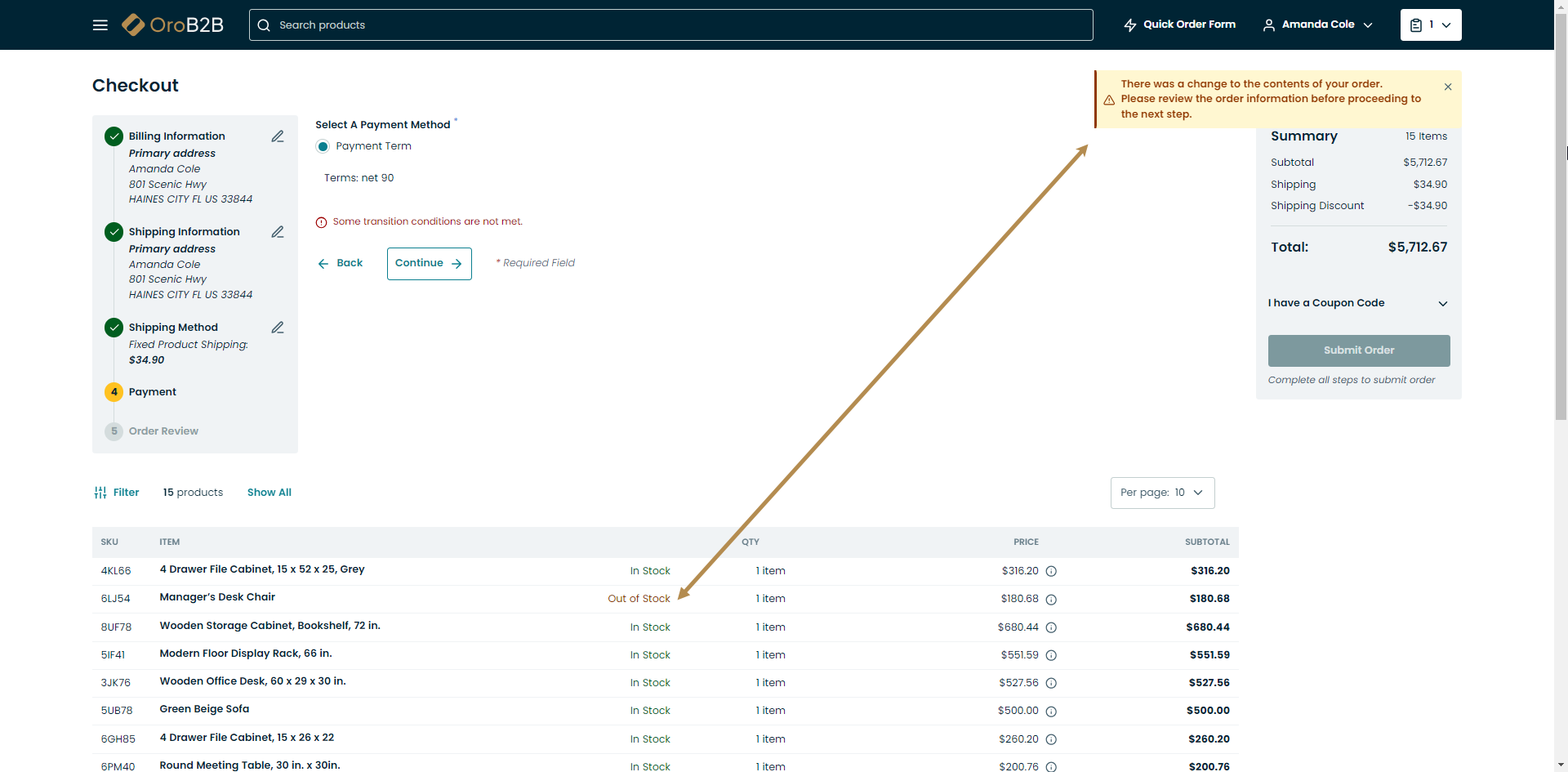The height and width of the screenshot is (772, 1568).
Task: Open the Quick Order Form
Action: point(1179,25)
